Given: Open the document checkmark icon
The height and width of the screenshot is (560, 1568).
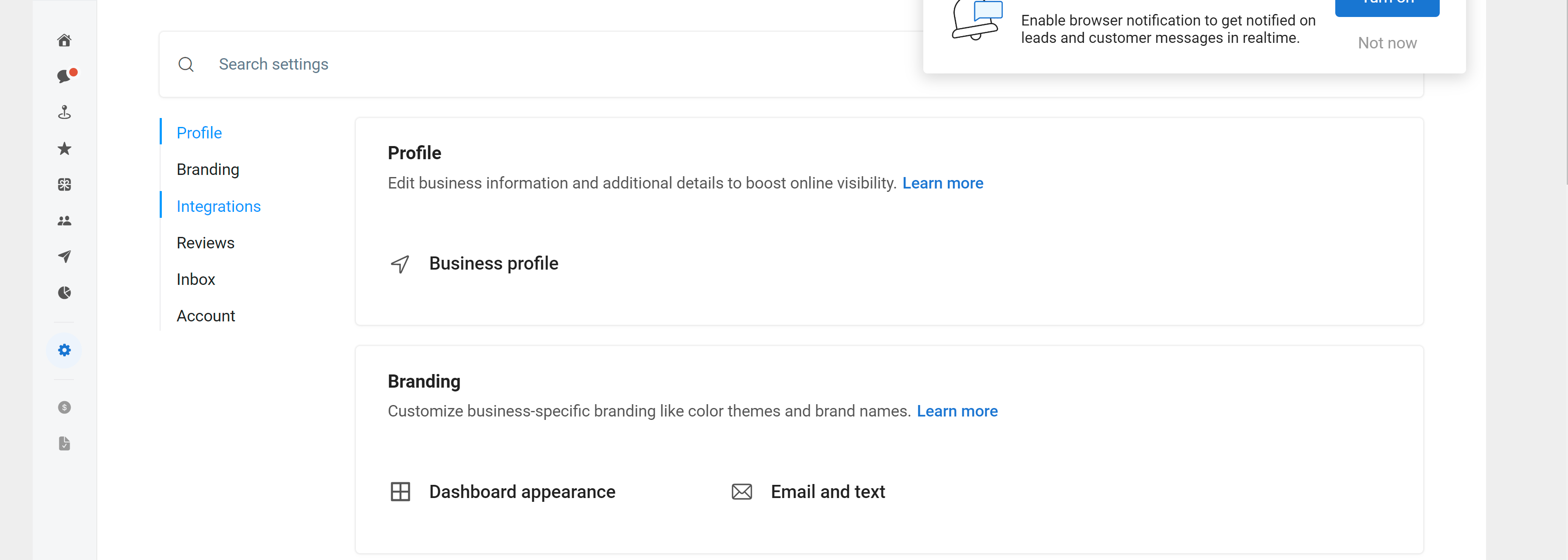Looking at the screenshot, I should pyautogui.click(x=65, y=443).
